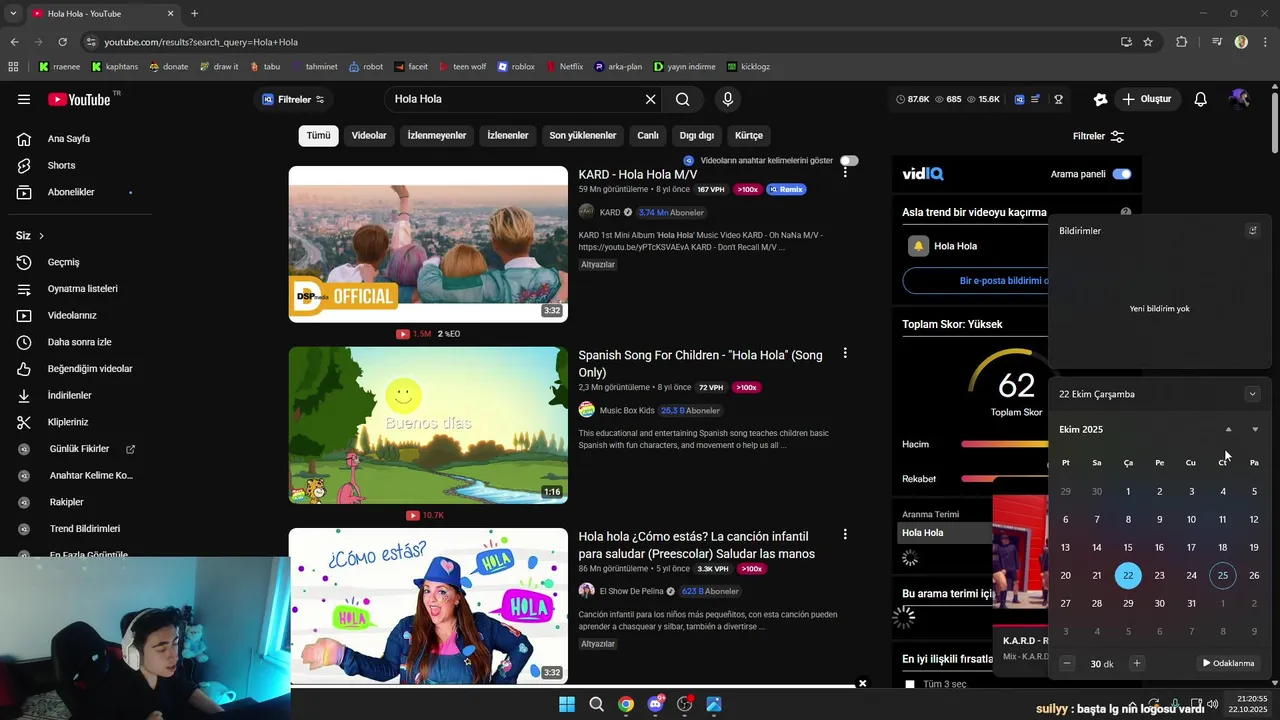Screen dimensions: 1280x720
Task: Start voice search with the microphone
Action: tap(728, 99)
